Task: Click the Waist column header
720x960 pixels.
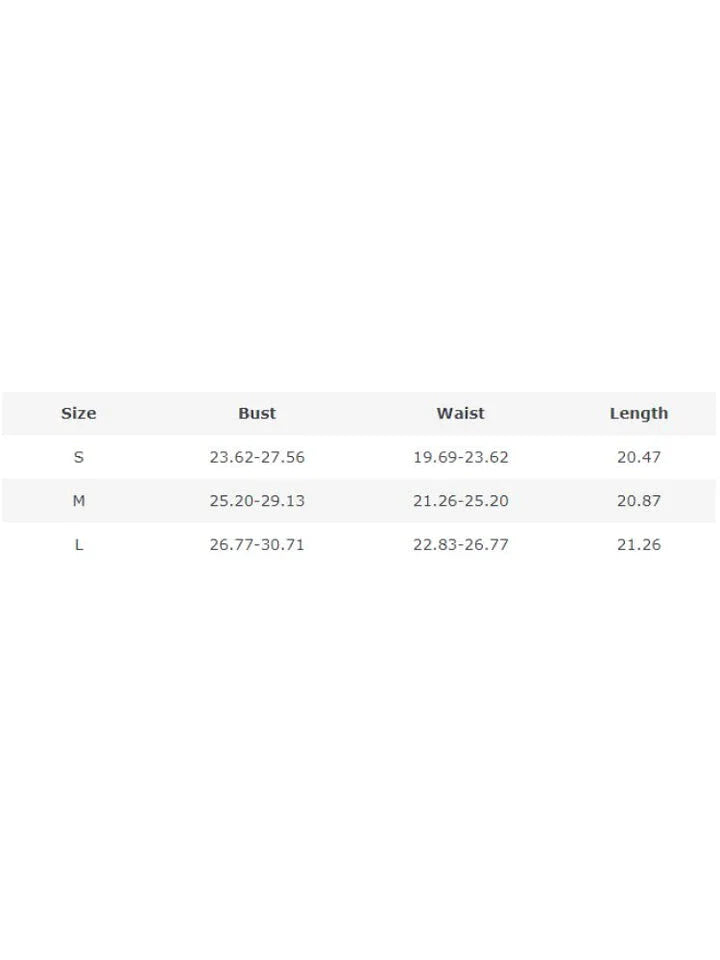Action: tap(460, 413)
